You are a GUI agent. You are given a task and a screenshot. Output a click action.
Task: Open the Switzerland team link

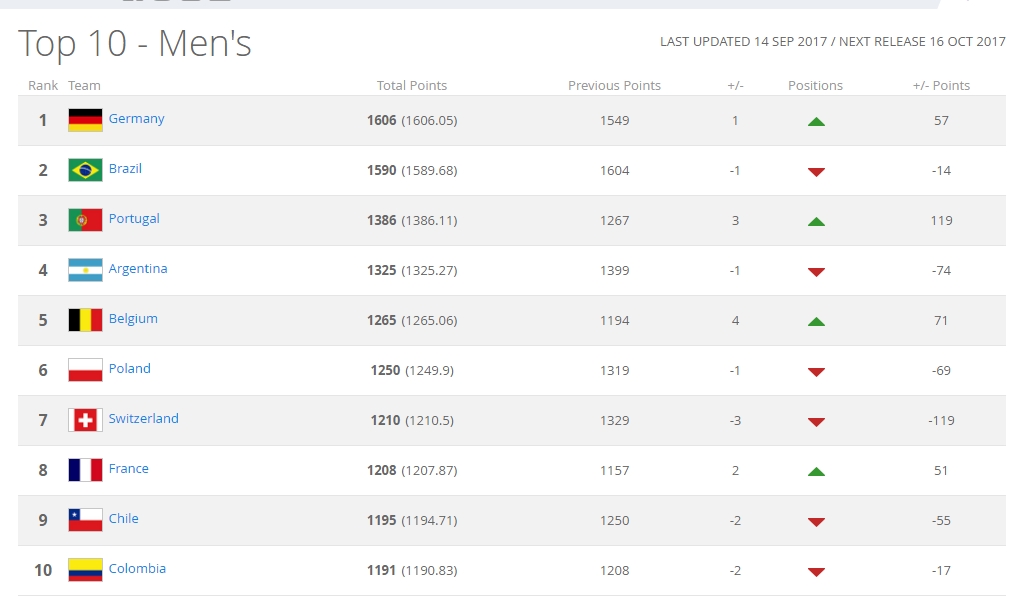(144, 419)
